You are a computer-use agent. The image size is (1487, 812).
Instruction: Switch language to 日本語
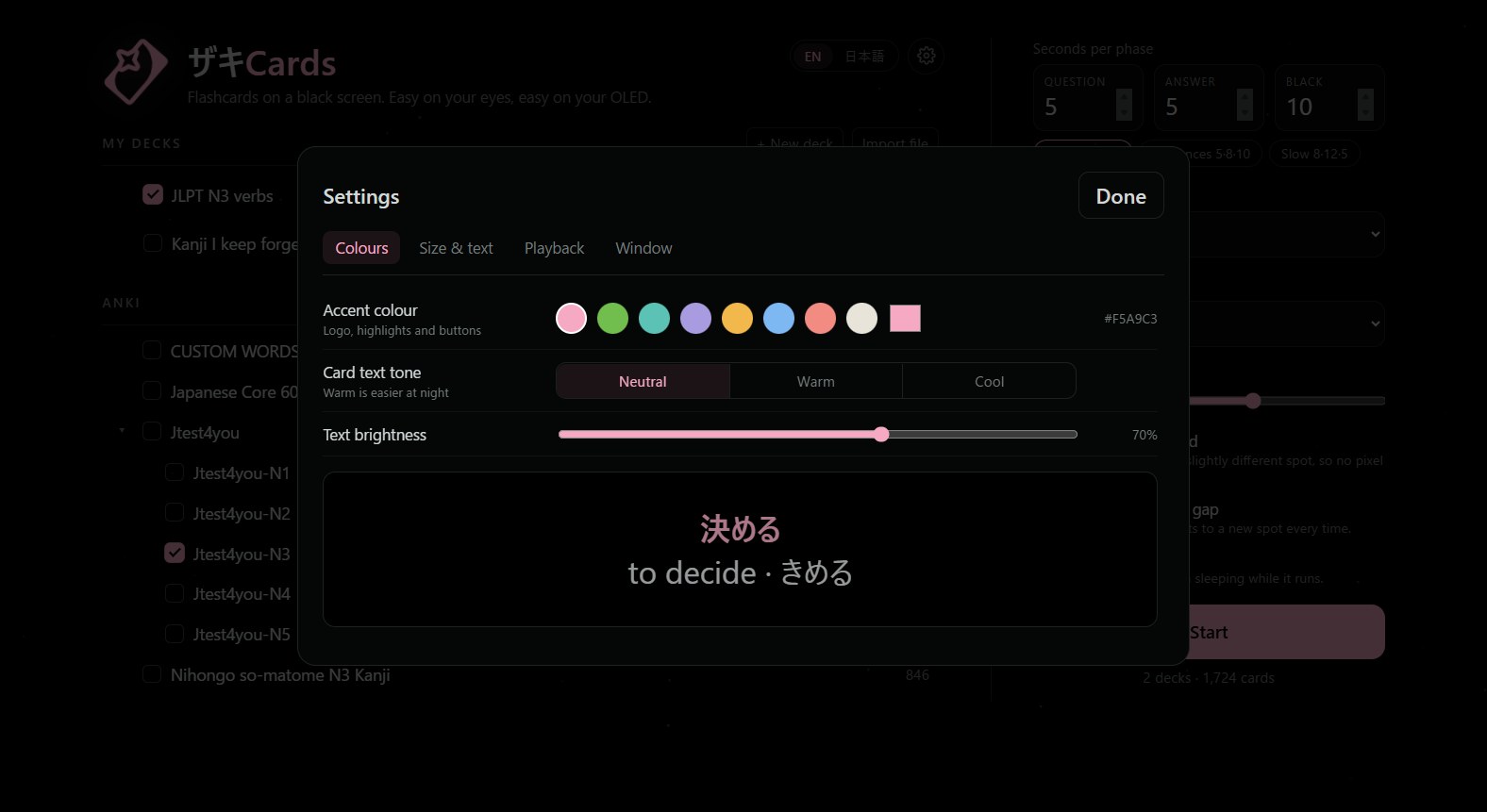(x=864, y=57)
